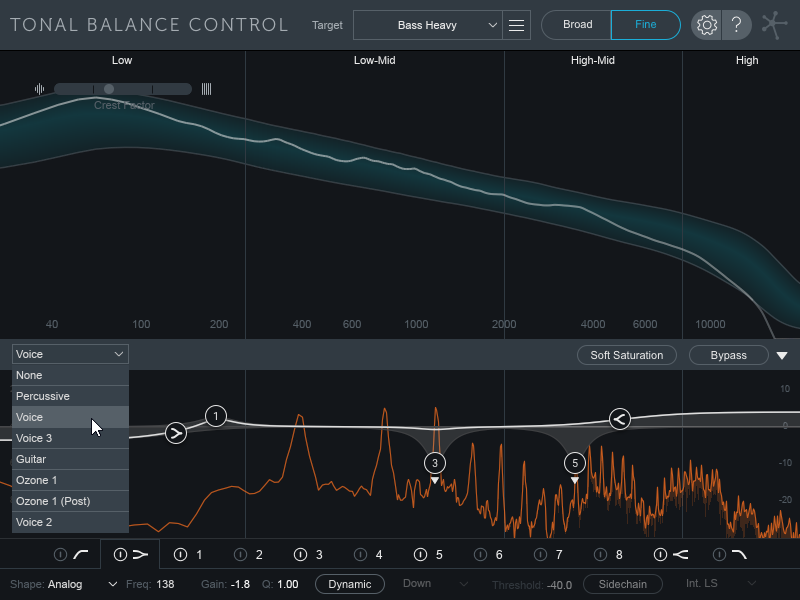Open the Int. LS sidechain dropdown
This screenshot has width=800, height=600.
tap(720, 584)
